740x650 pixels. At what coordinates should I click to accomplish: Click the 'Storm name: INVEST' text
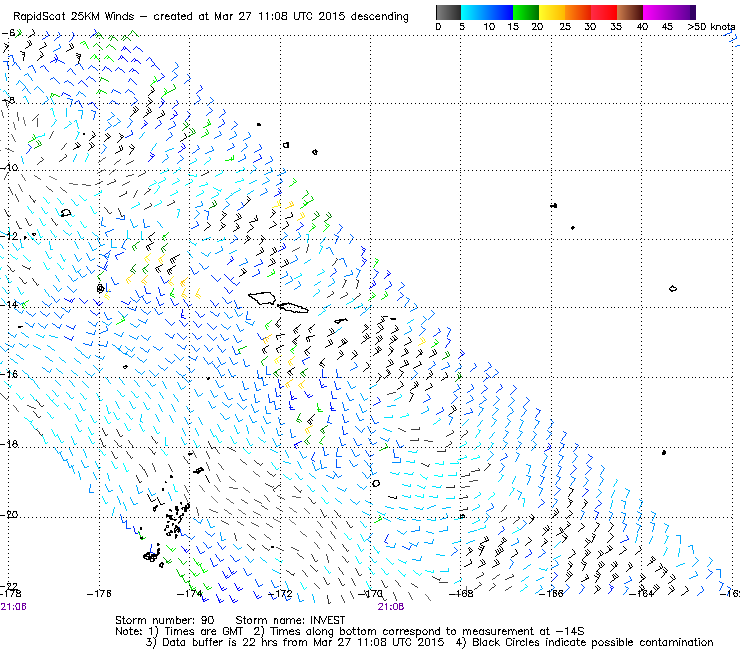290,620
